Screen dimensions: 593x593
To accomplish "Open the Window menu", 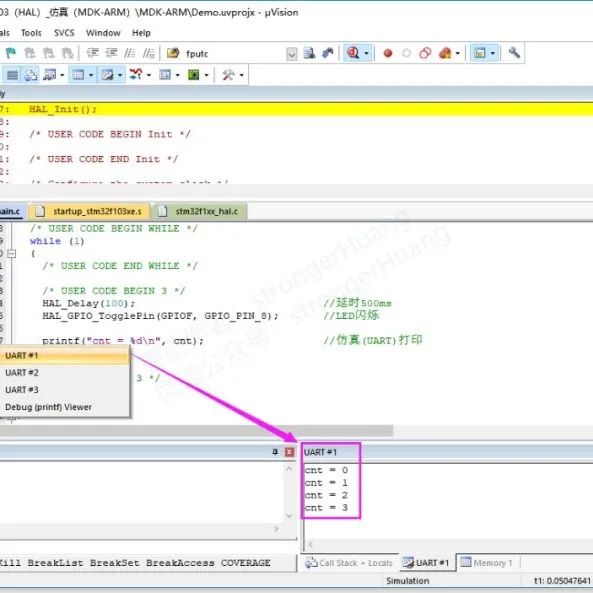I will click(x=103, y=33).
